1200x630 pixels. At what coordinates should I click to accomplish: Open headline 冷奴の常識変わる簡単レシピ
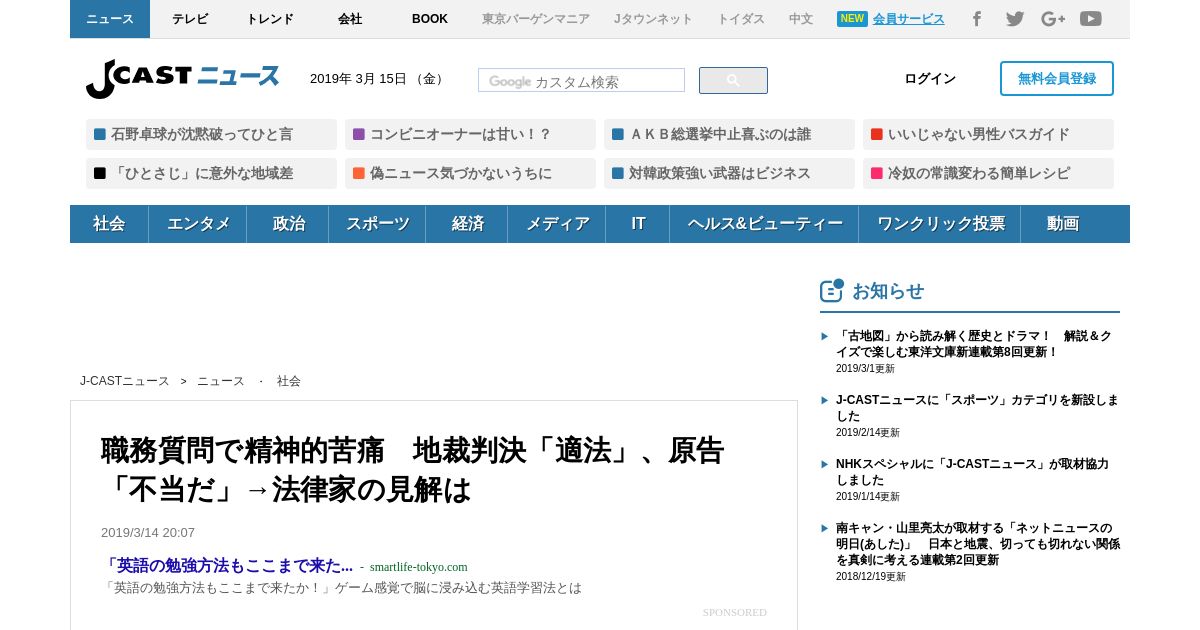coord(988,173)
